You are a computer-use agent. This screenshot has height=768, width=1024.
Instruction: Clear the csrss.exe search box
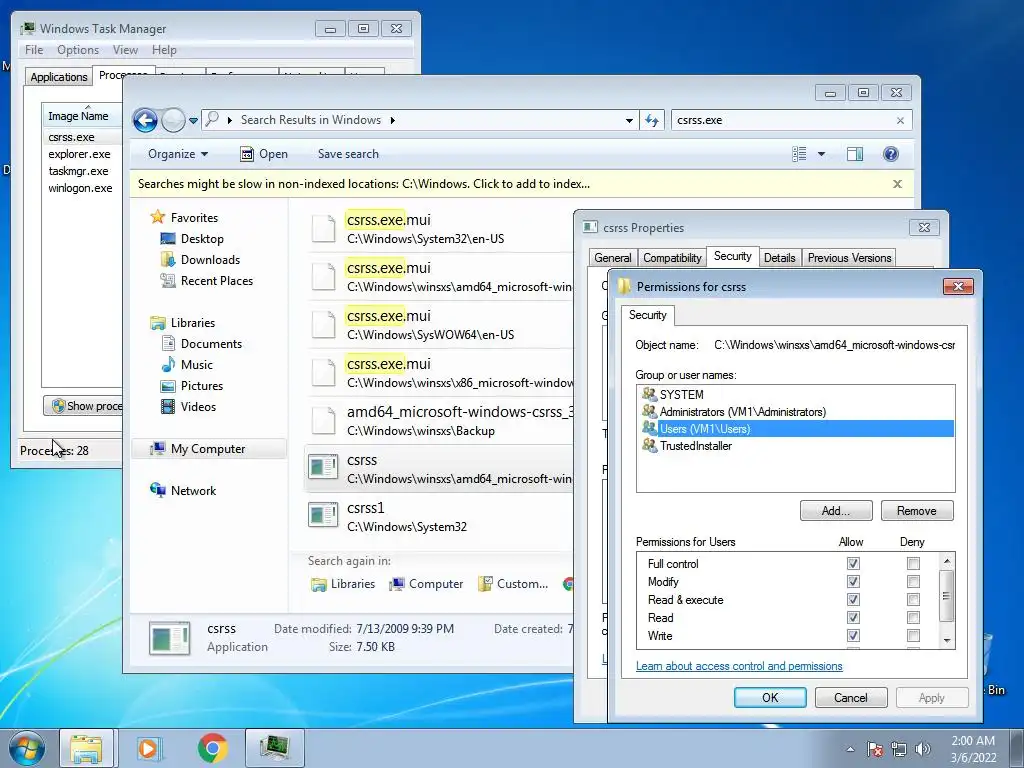tap(900, 121)
